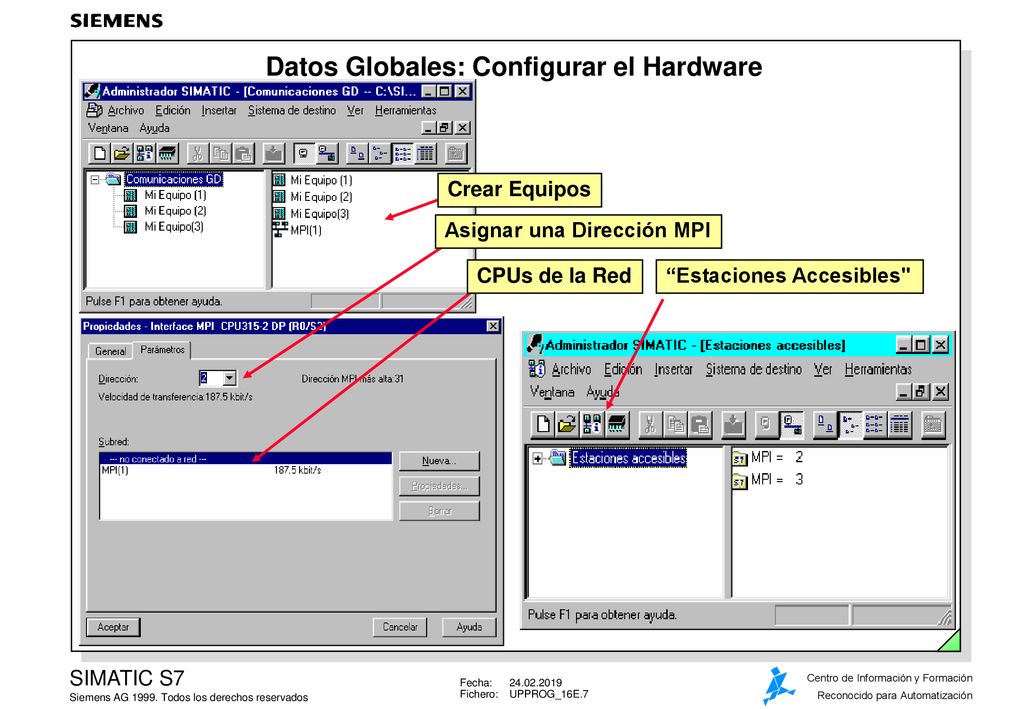This screenshot has height=709, width=1024.
Task: Click Ayuda button in Propiedades dialog
Action: tap(469, 627)
